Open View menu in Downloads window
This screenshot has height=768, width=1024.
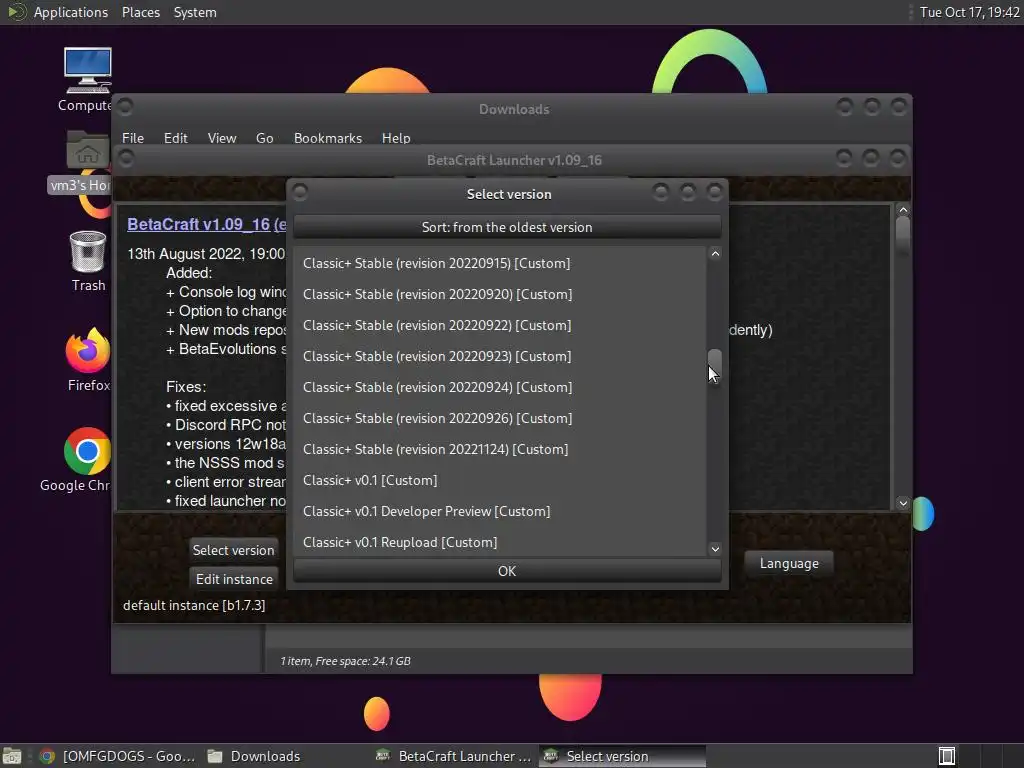(222, 138)
